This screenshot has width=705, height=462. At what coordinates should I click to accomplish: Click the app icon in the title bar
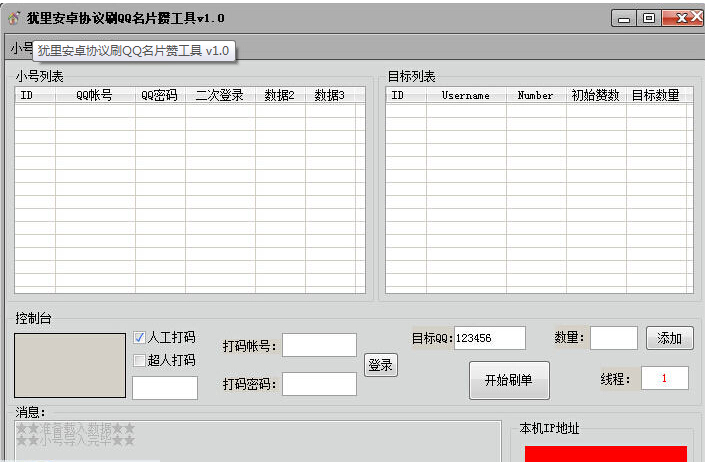14,18
